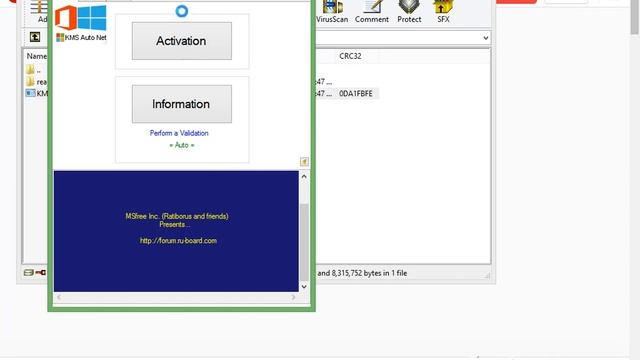640x360 pixels.
Task: Click the console vertical scrollbar down arrow
Action: (x=304, y=287)
